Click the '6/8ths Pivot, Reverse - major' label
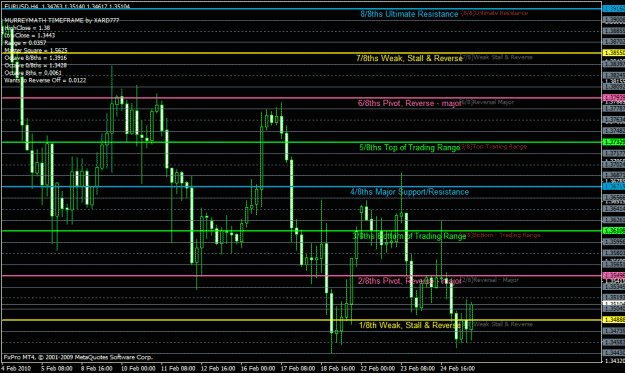 coord(409,103)
